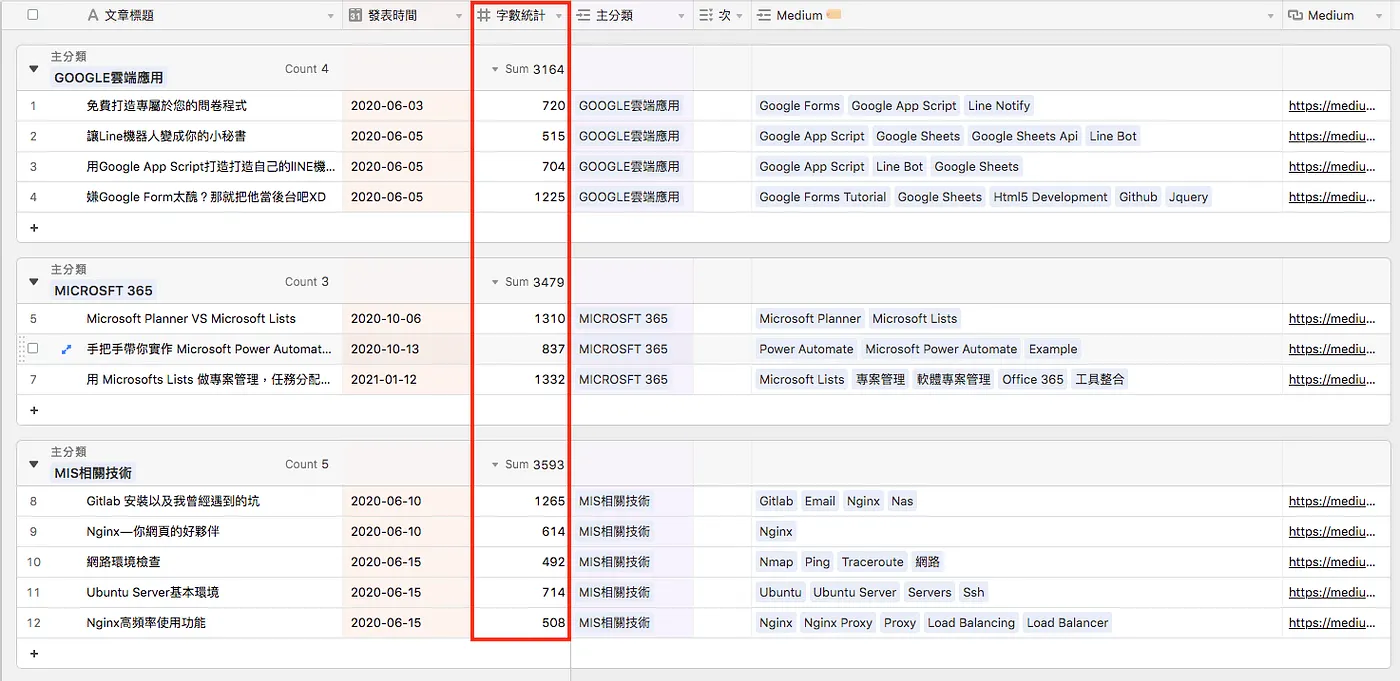Click the text field icon beside 文章標題

pos(93,15)
